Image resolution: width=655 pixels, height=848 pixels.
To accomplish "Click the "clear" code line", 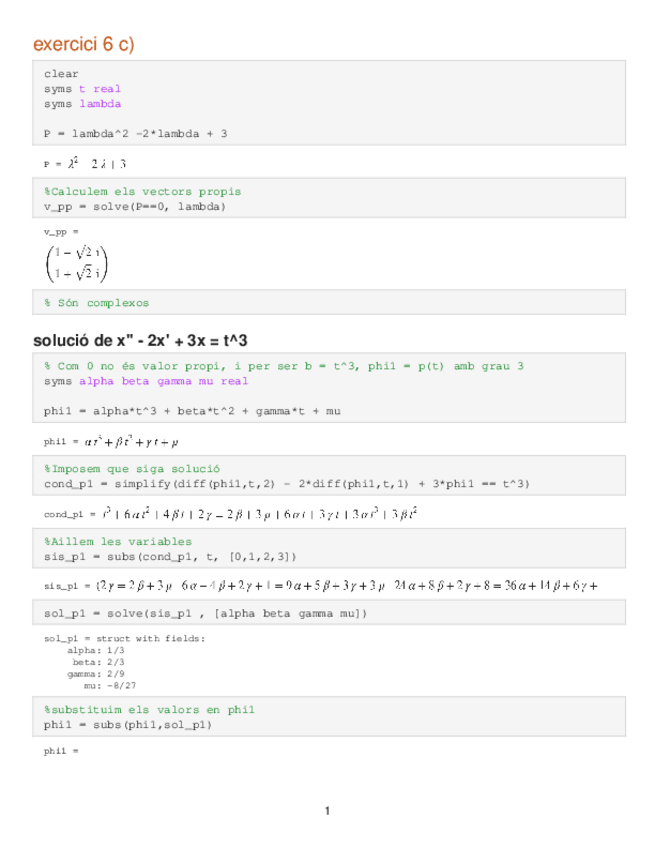I will 61,74.
